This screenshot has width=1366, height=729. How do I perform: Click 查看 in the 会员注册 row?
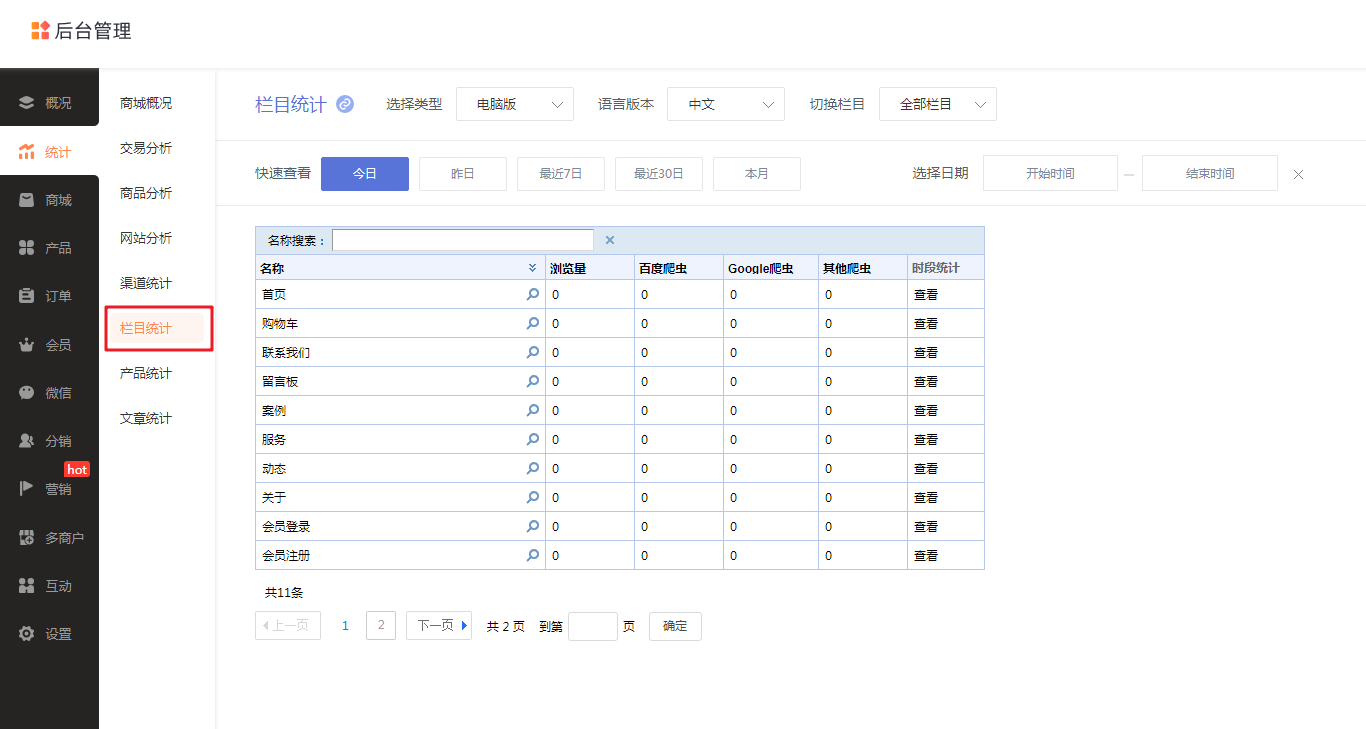926,556
